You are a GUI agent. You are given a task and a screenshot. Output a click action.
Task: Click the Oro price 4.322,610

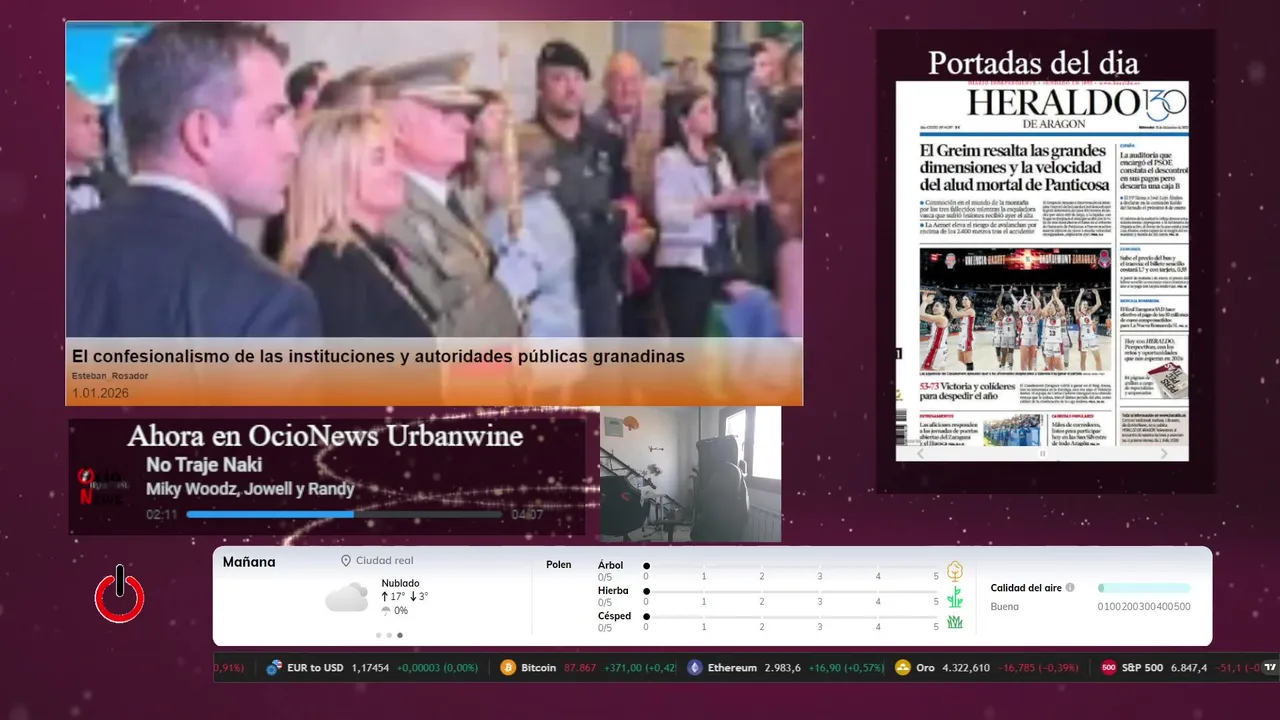click(966, 667)
